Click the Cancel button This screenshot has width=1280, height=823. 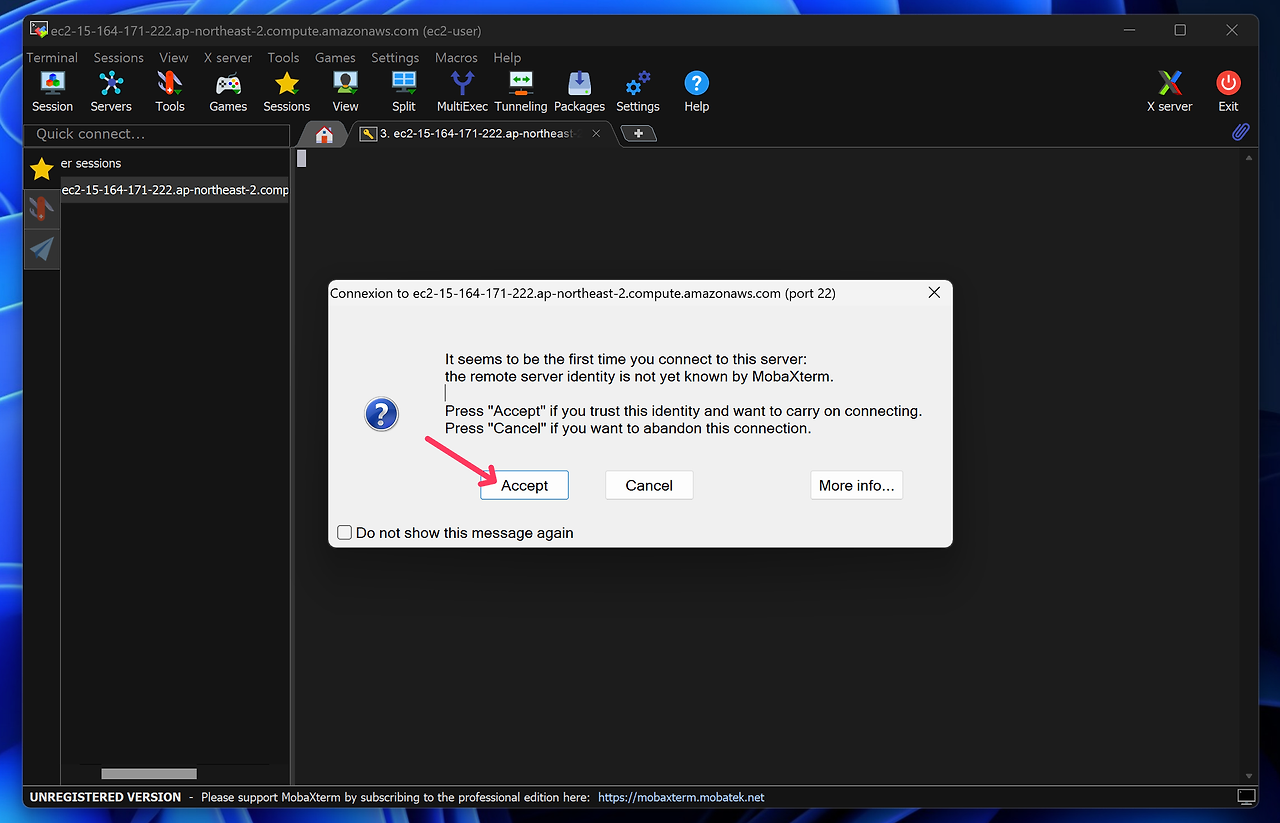(x=649, y=485)
